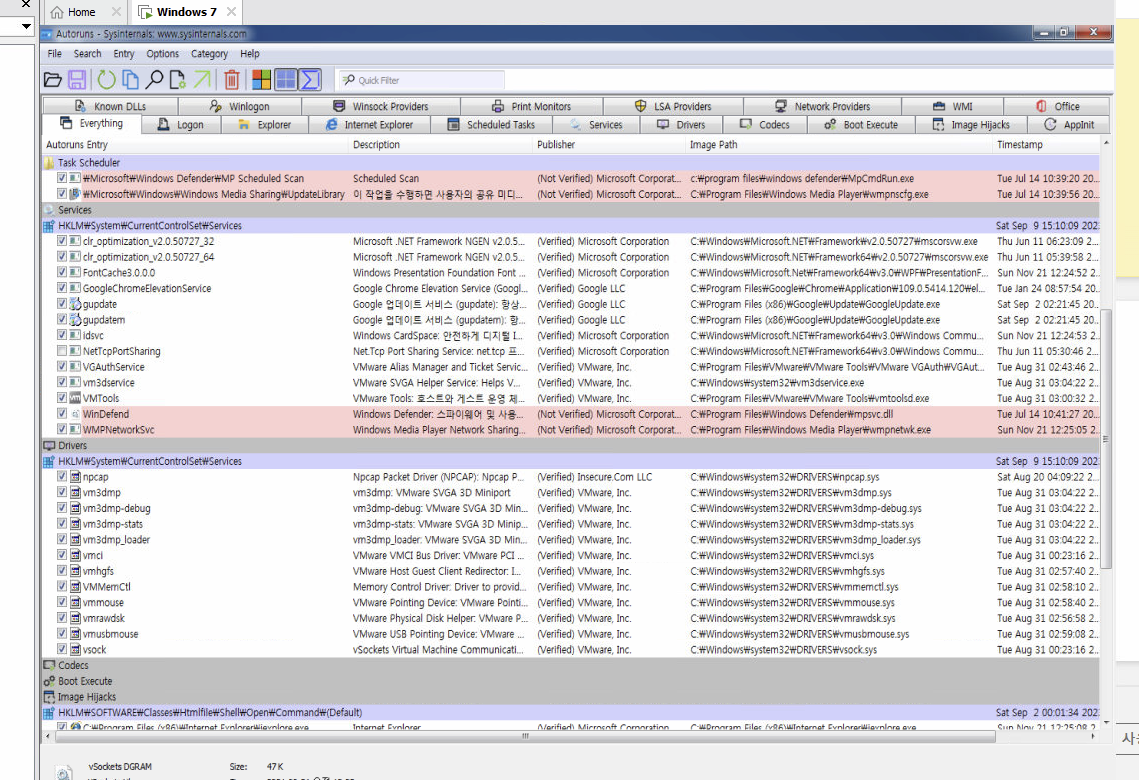Toggle the Hide Windows Entries blue grid icon

tap(285, 80)
